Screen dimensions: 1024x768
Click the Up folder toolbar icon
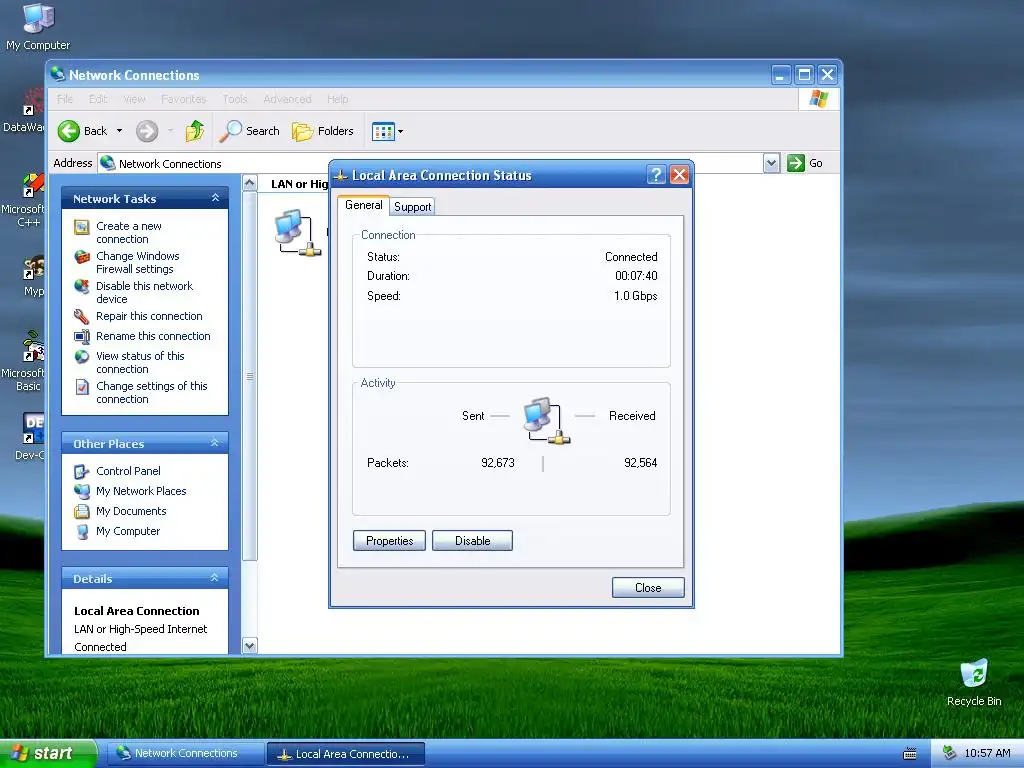(x=194, y=131)
